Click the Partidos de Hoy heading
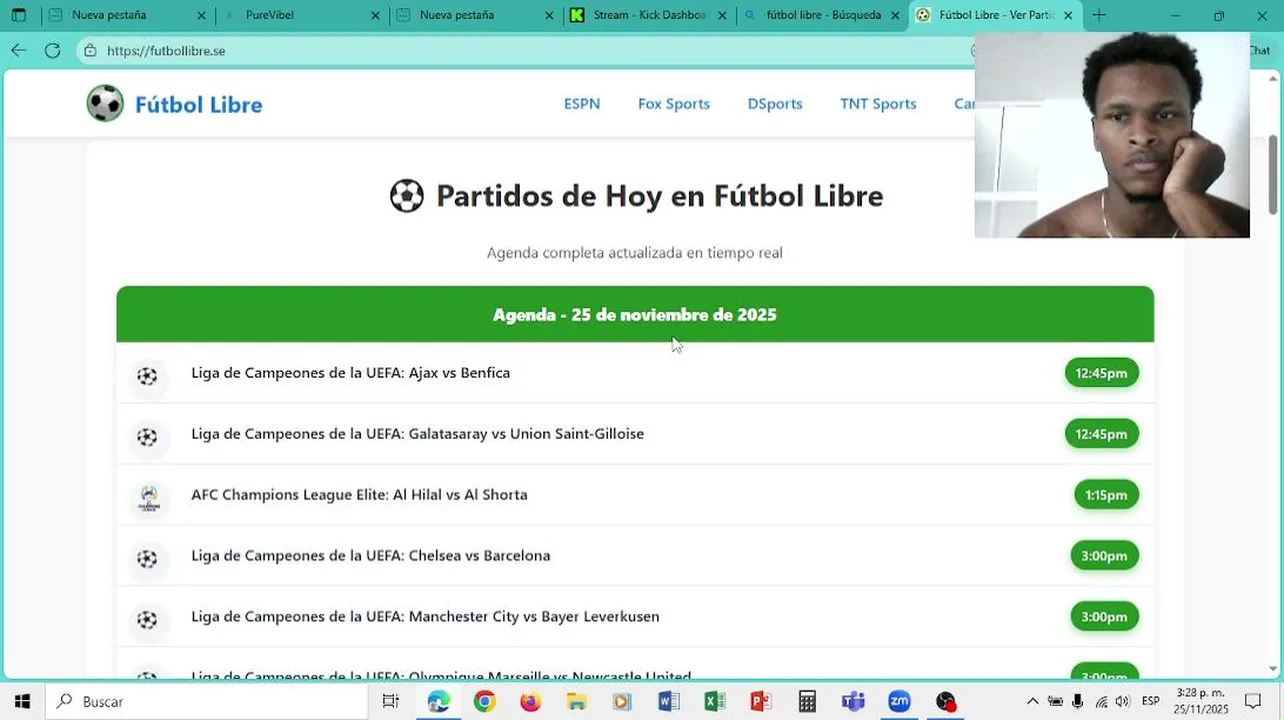1284x720 pixels. coord(636,196)
